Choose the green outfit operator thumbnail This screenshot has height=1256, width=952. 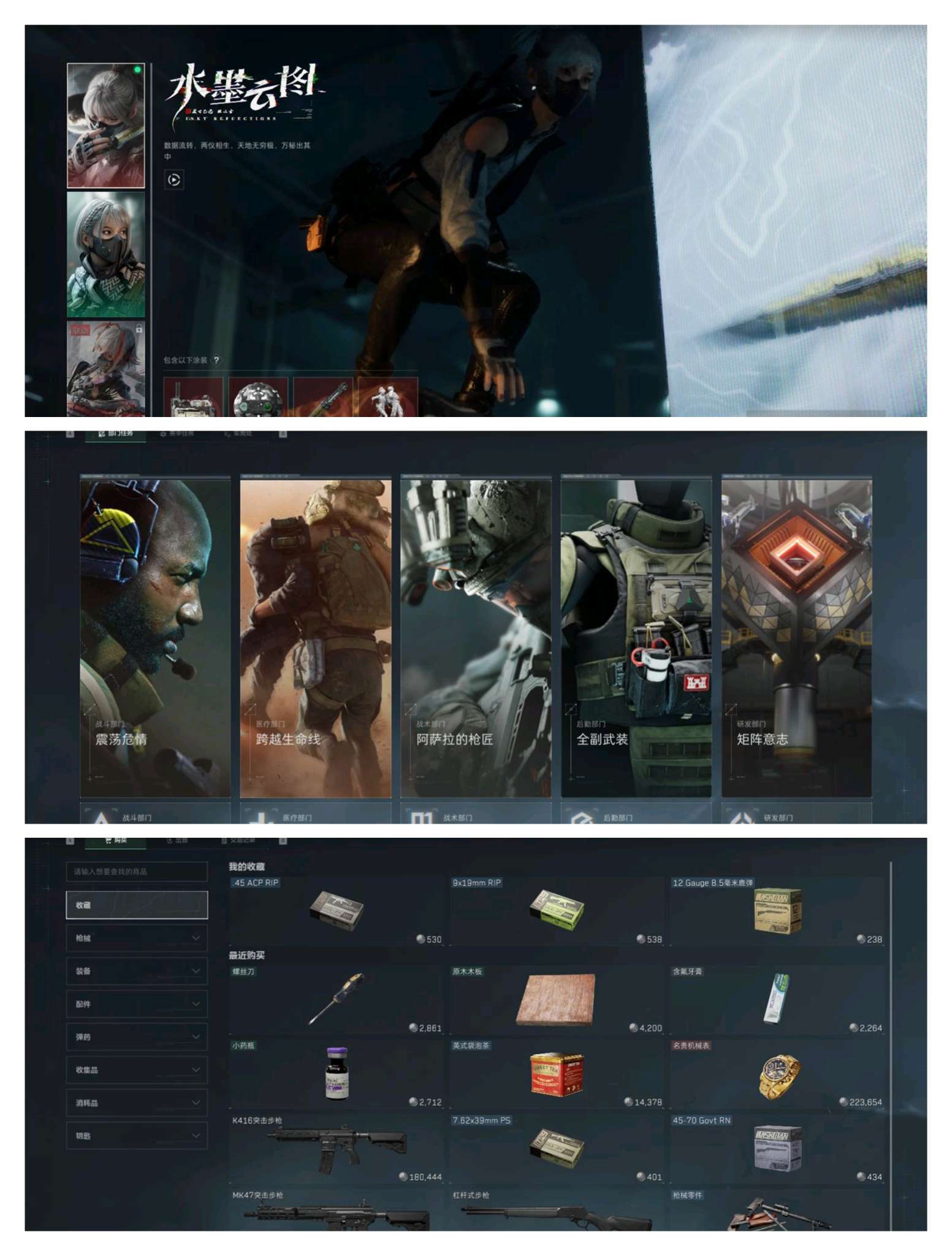coord(105,255)
